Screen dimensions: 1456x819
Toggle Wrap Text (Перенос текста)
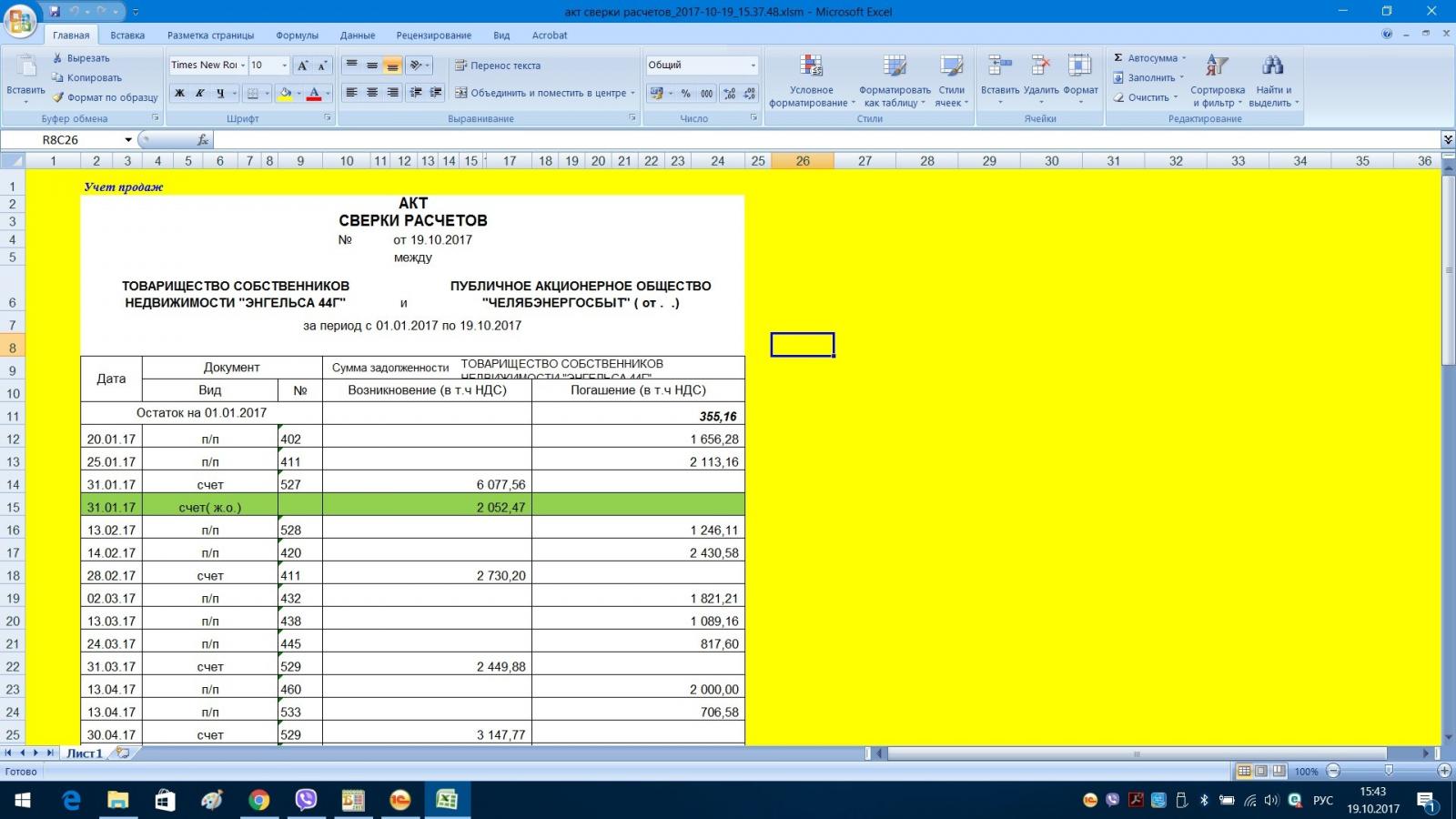tap(498, 66)
